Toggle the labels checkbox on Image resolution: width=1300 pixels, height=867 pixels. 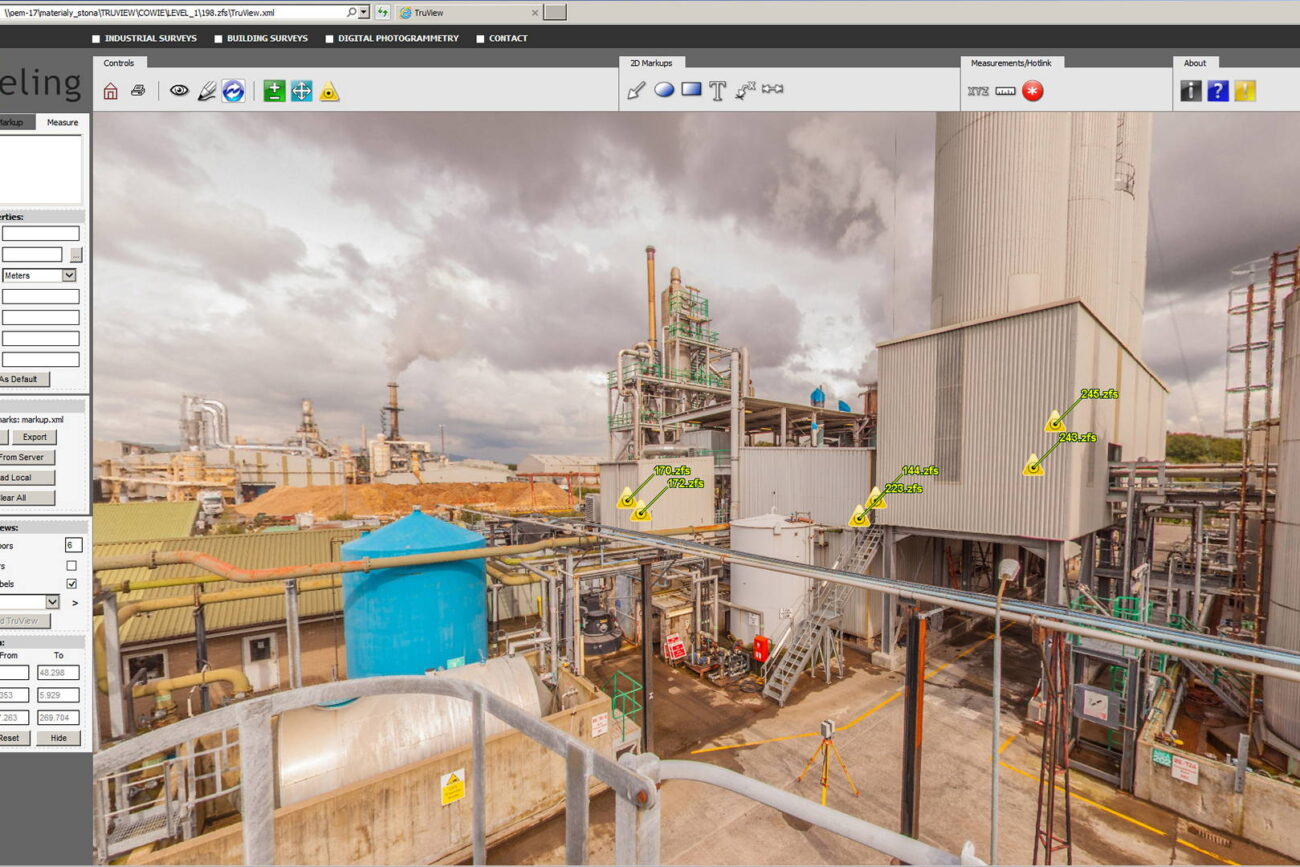(x=70, y=584)
